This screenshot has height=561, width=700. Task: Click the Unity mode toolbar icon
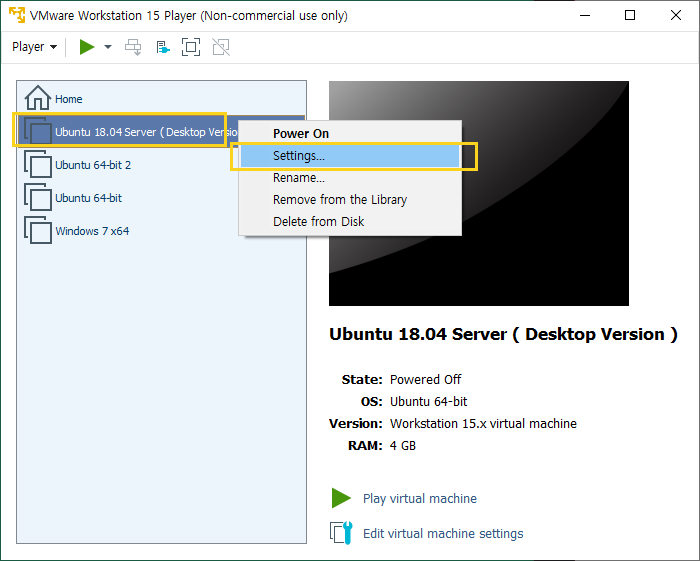pyautogui.click(x=221, y=47)
